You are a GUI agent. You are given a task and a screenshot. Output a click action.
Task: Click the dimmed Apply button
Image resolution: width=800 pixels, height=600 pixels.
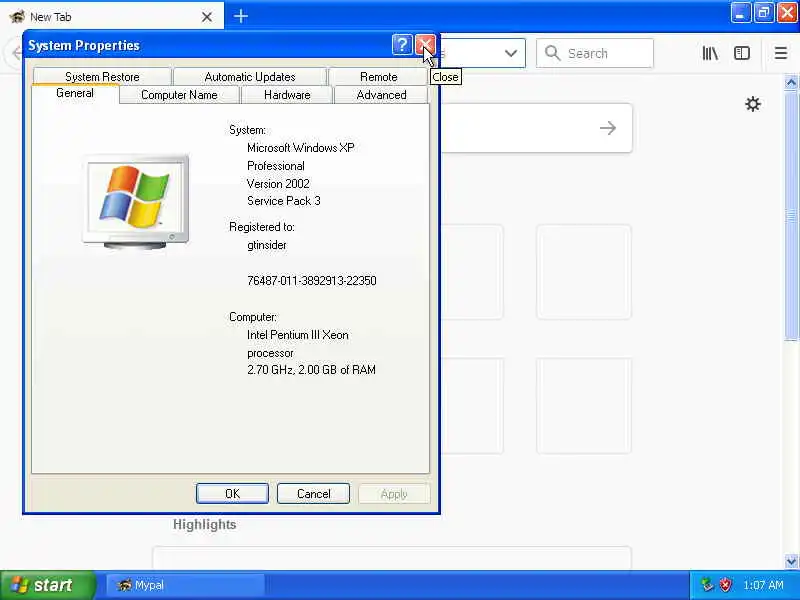point(394,493)
